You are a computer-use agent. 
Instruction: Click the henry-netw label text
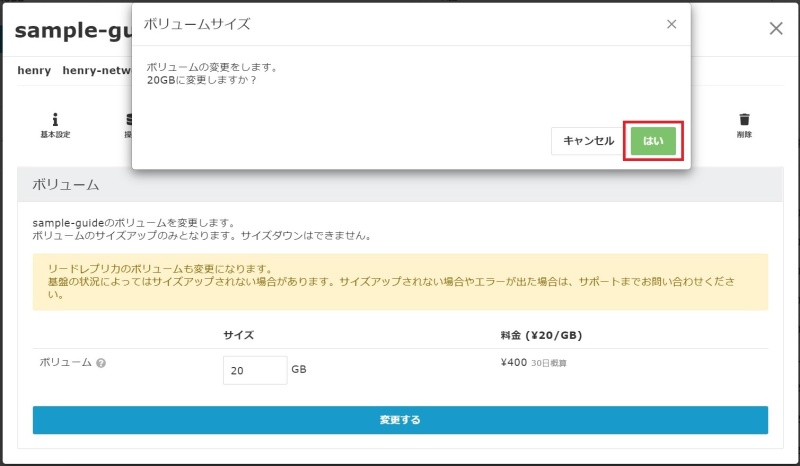coord(96,71)
